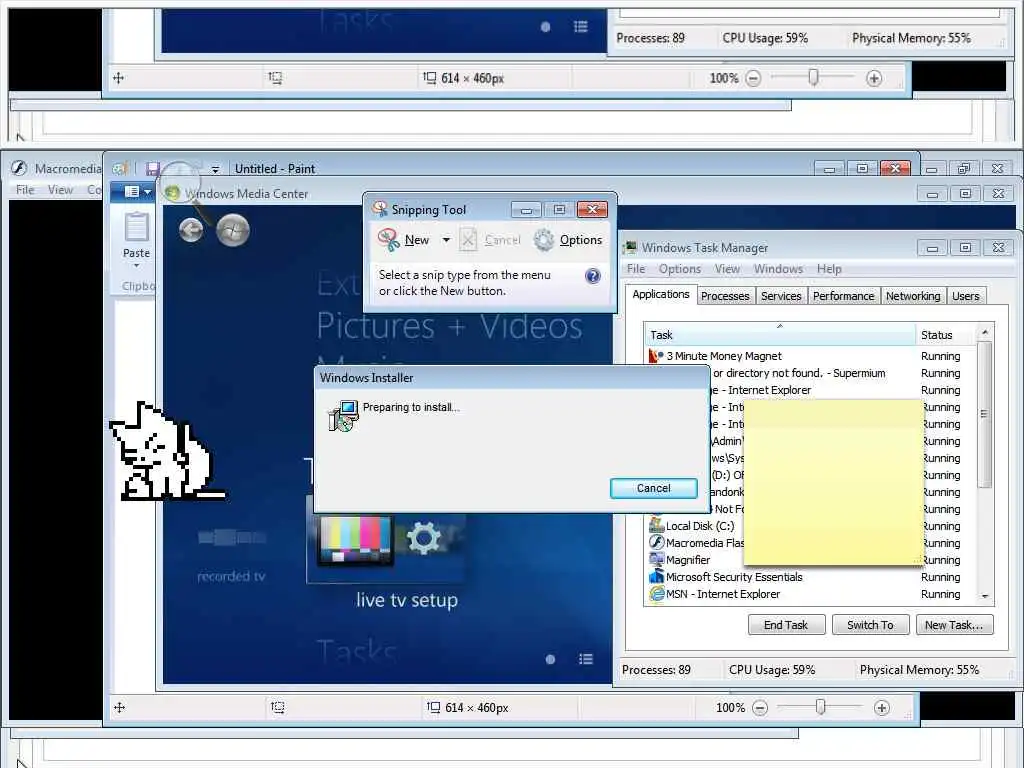Click the zoom slider in upper Paint copy
This screenshot has width=1024, height=768.
coord(813,77)
